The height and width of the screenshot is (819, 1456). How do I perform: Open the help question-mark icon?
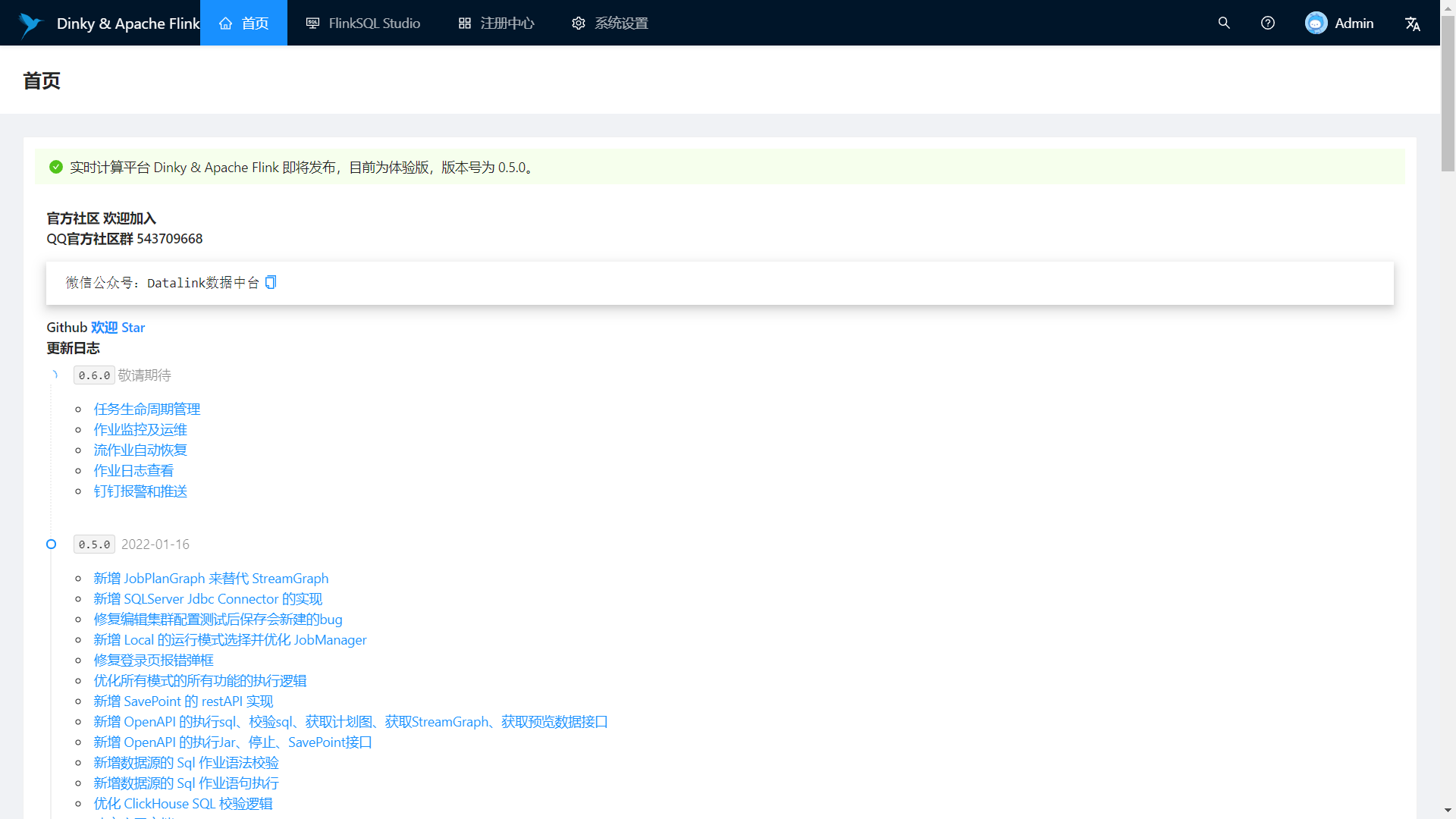tap(1268, 23)
